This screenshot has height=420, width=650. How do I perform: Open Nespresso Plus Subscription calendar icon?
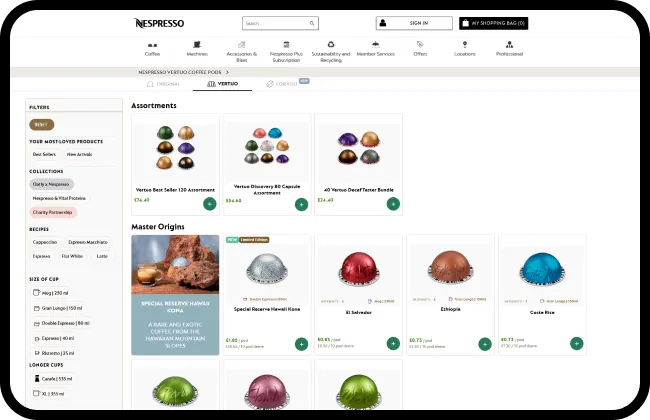(x=286, y=44)
